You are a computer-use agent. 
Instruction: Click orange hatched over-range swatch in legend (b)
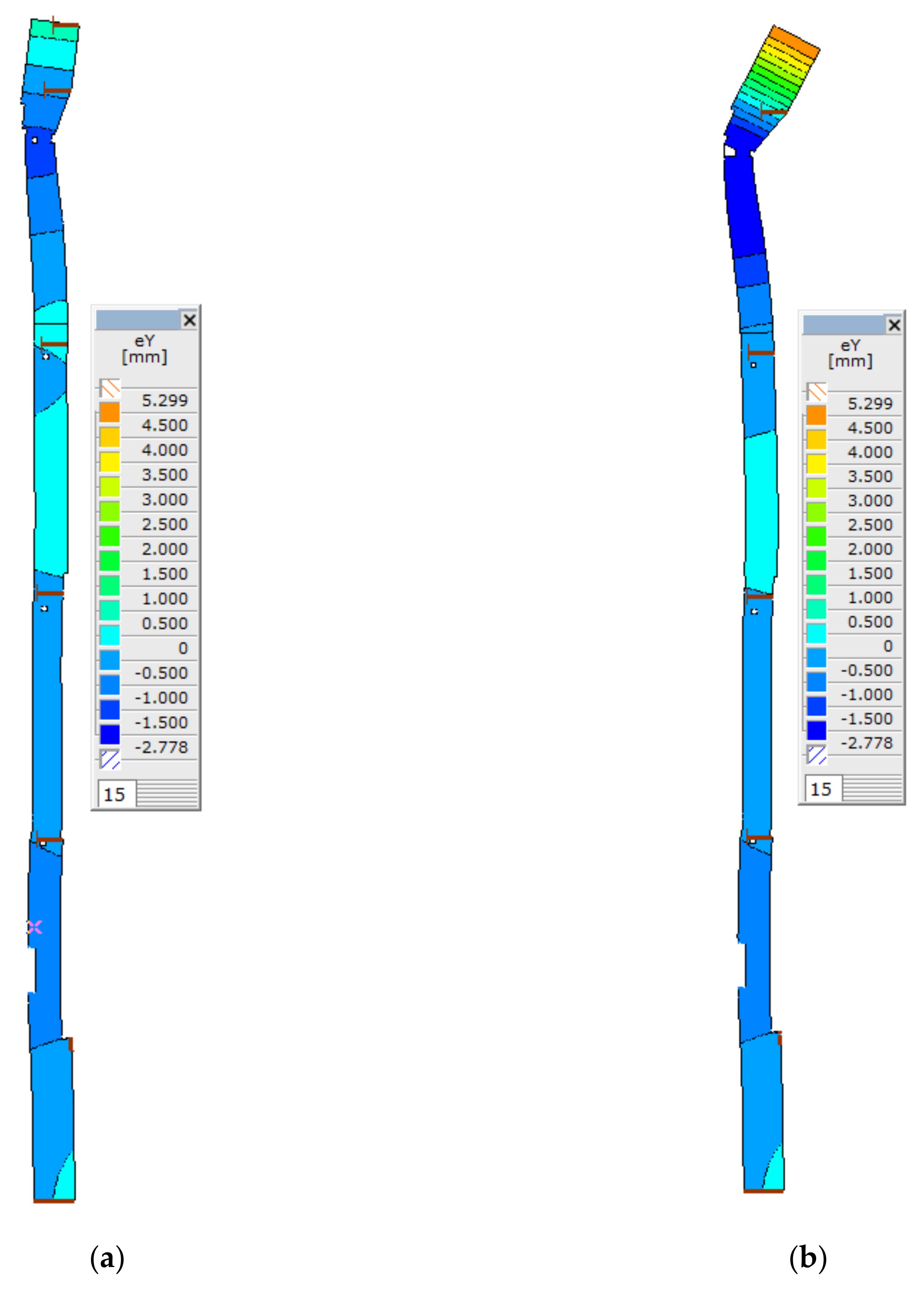(x=816, y=392)
